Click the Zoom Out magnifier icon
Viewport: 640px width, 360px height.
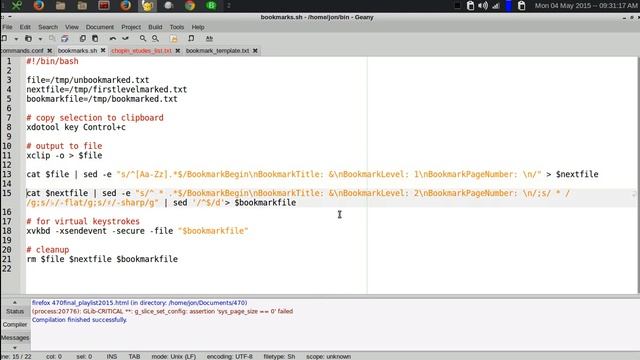coord(155,38)
